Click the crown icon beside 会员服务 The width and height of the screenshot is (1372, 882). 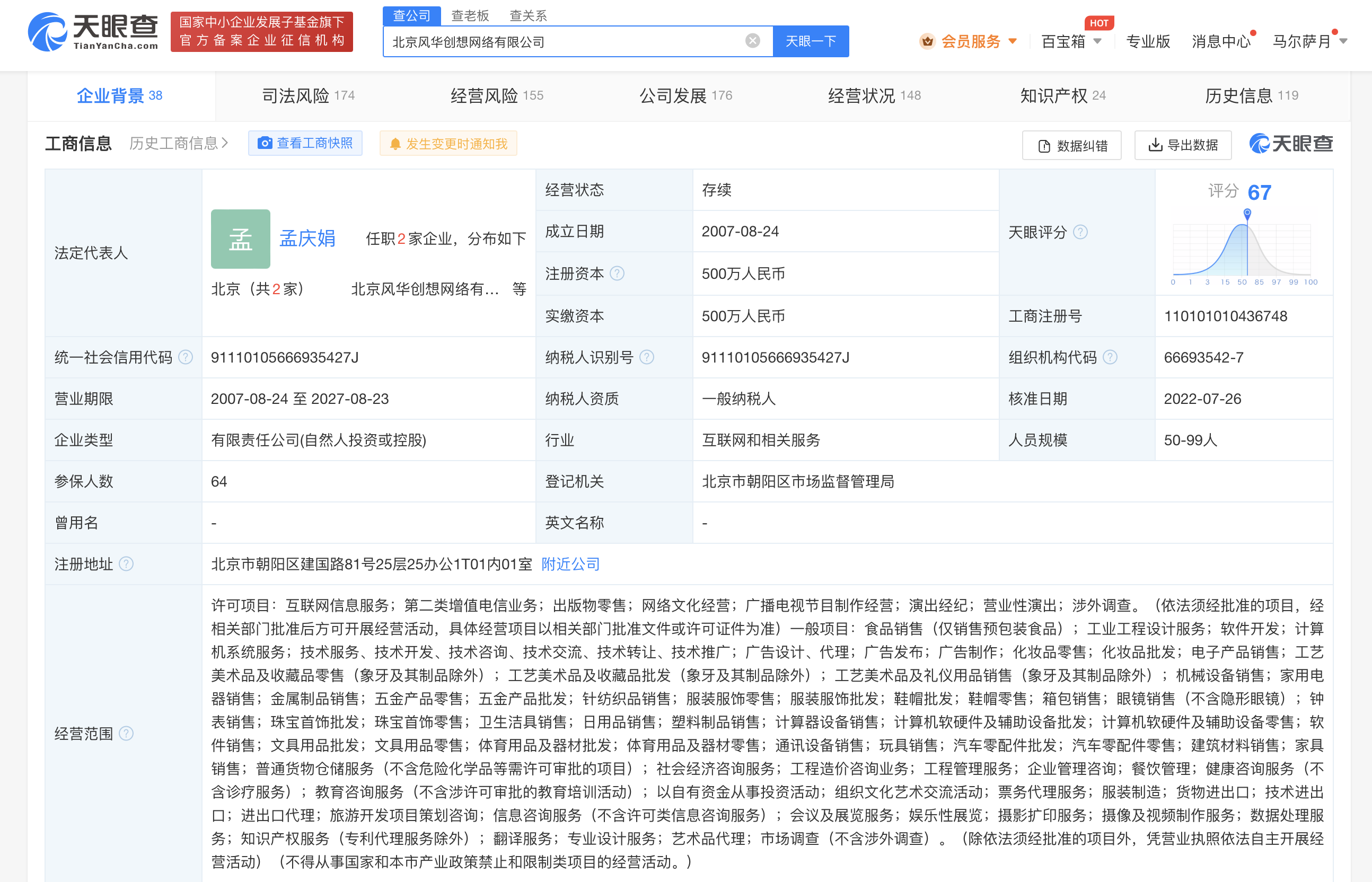tap(927, 41)
